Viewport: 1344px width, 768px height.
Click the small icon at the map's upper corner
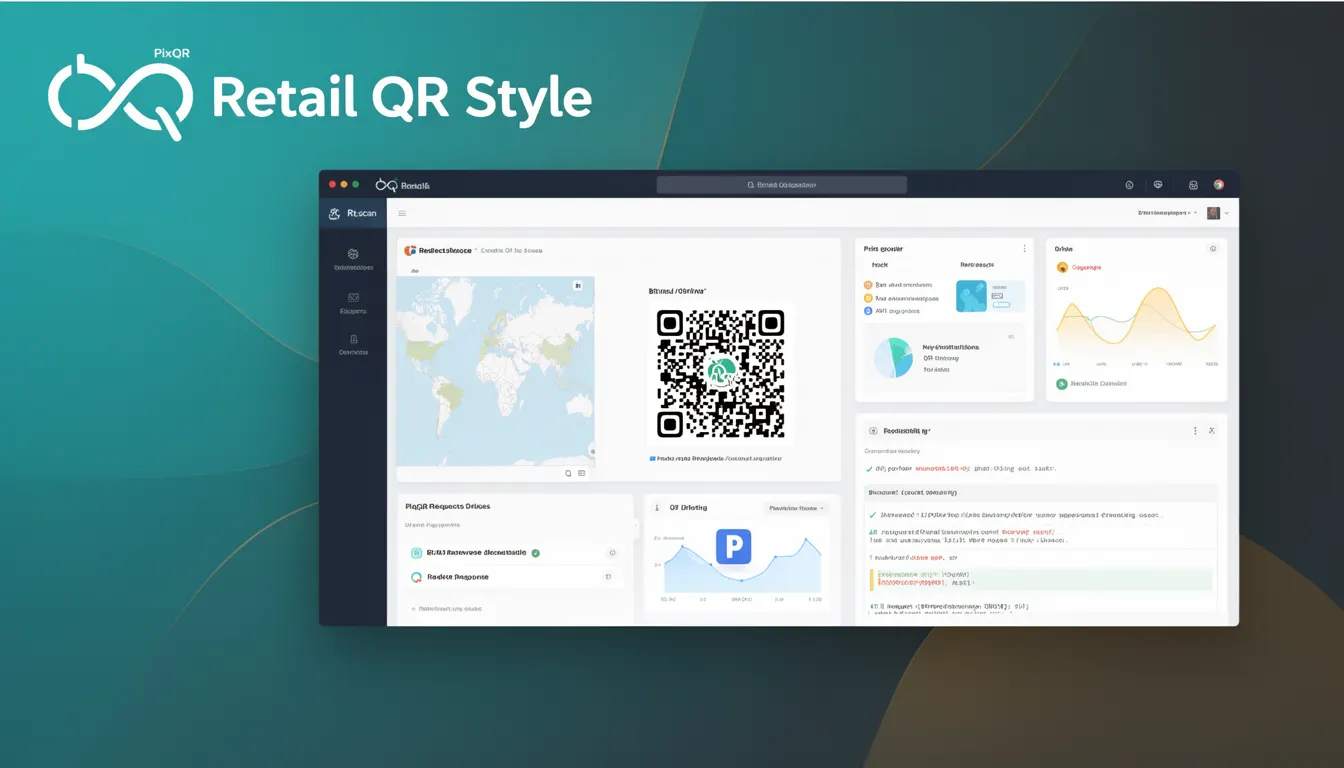coord(577,285)
